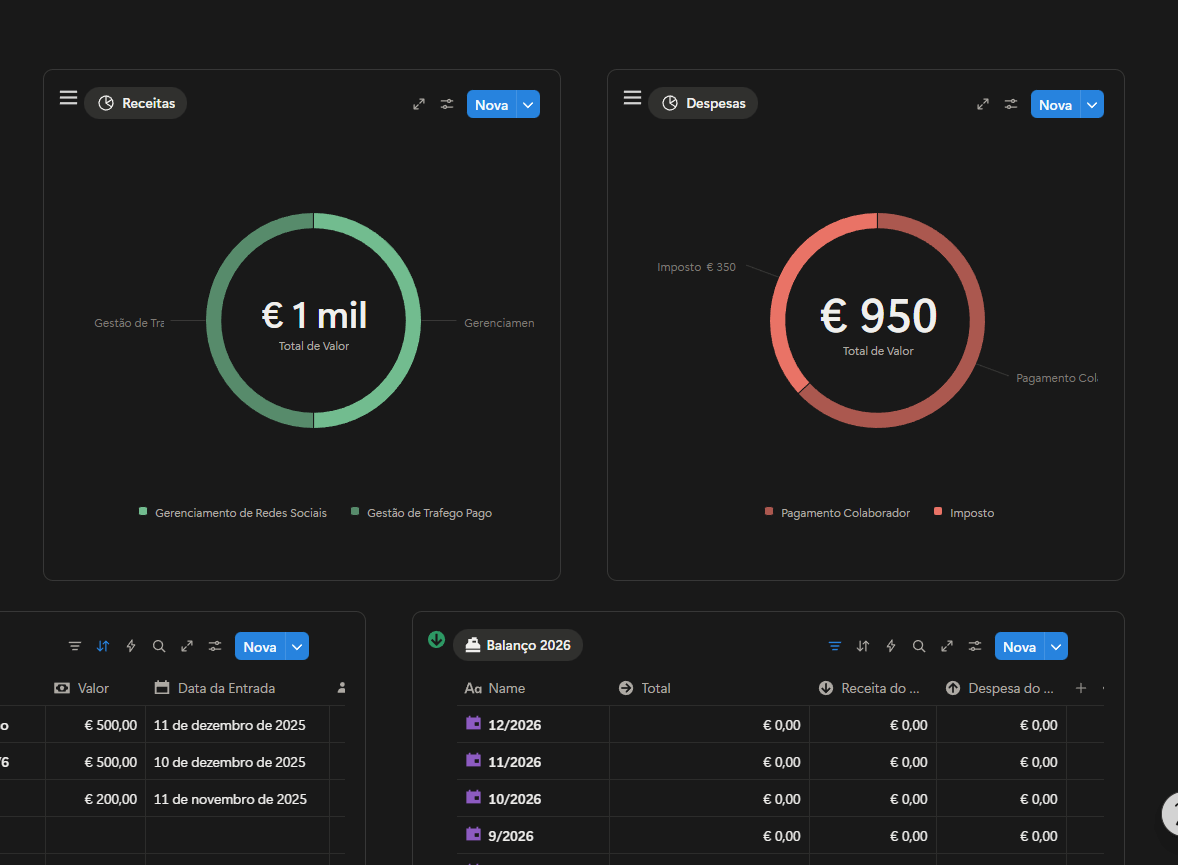Screen dimensions: 1178x865
Task: Click the green down-arrow icon beside Balanço 2026
Action: (x=436, y=640)
